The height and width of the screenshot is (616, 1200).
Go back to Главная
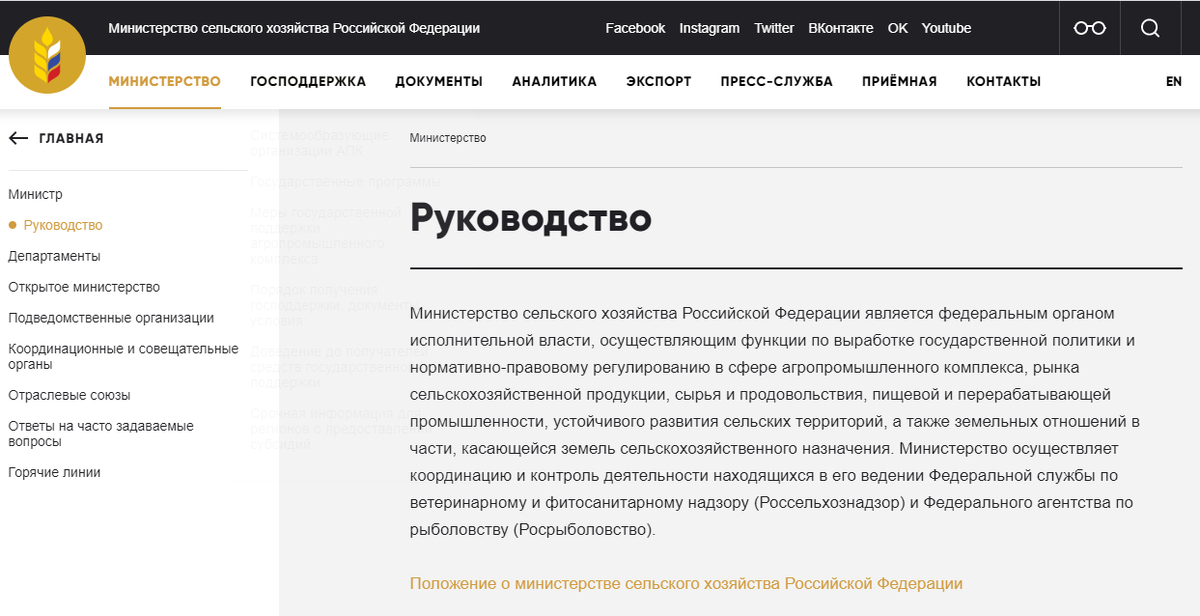tap(71, 139)
